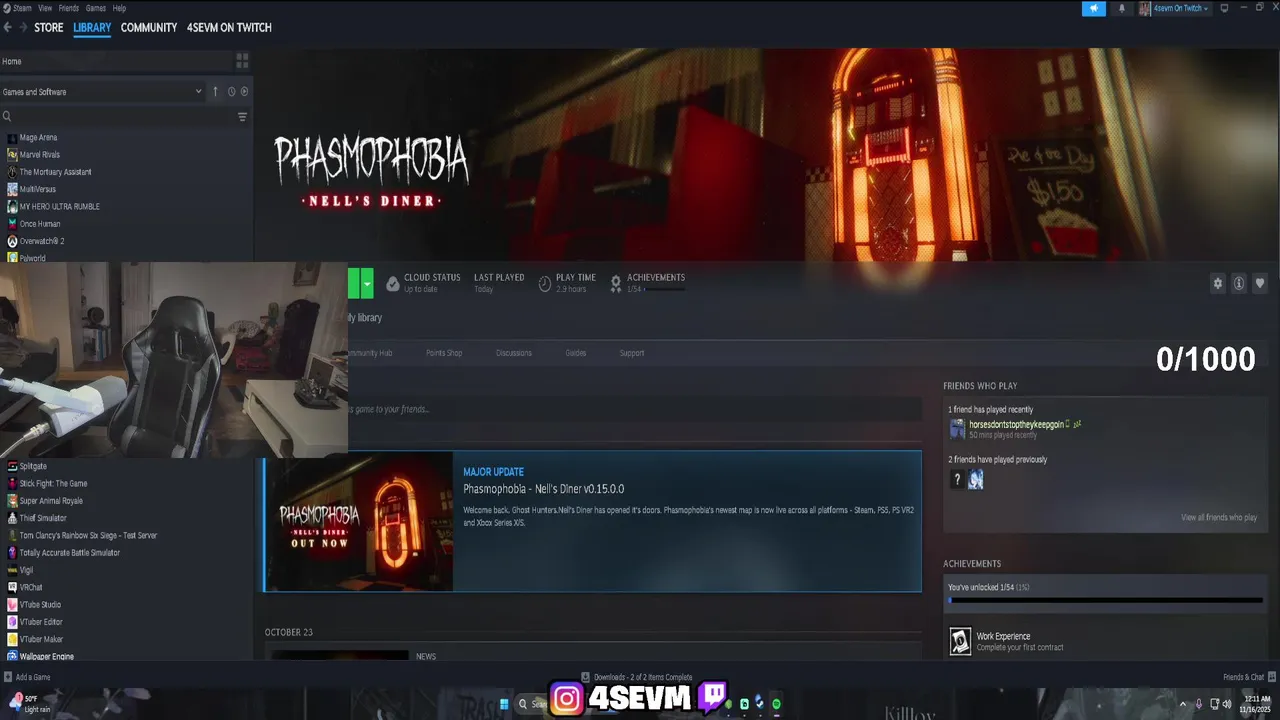
Task: Click the ACHIEVEMENTS 1/54 header stat
Action: pos(650,283)
